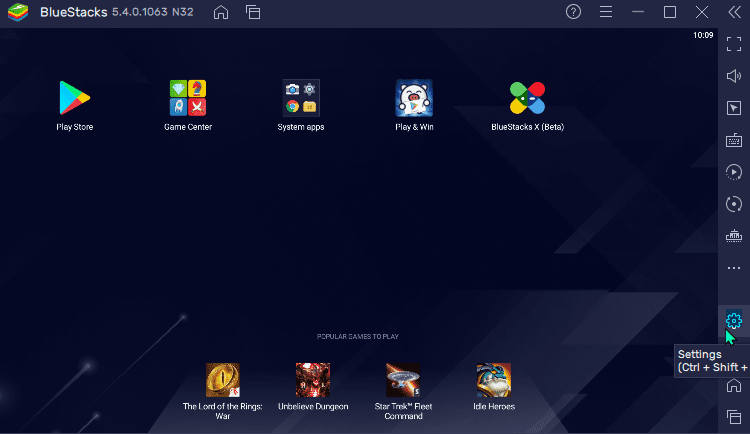Click the BlueStacks logo in title bar
Screen dimensions: 750x434
tap(18, 12)
